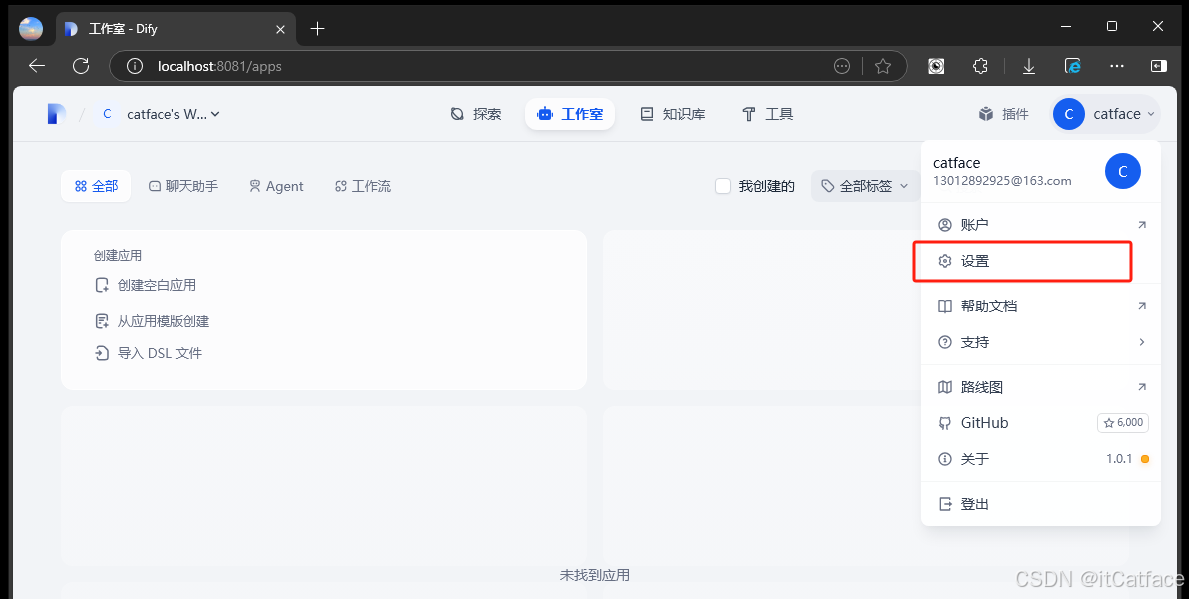This screenshot has width=1189, height=599.
Task: Click the 路线图 map icon
Action: coord(945,387)
